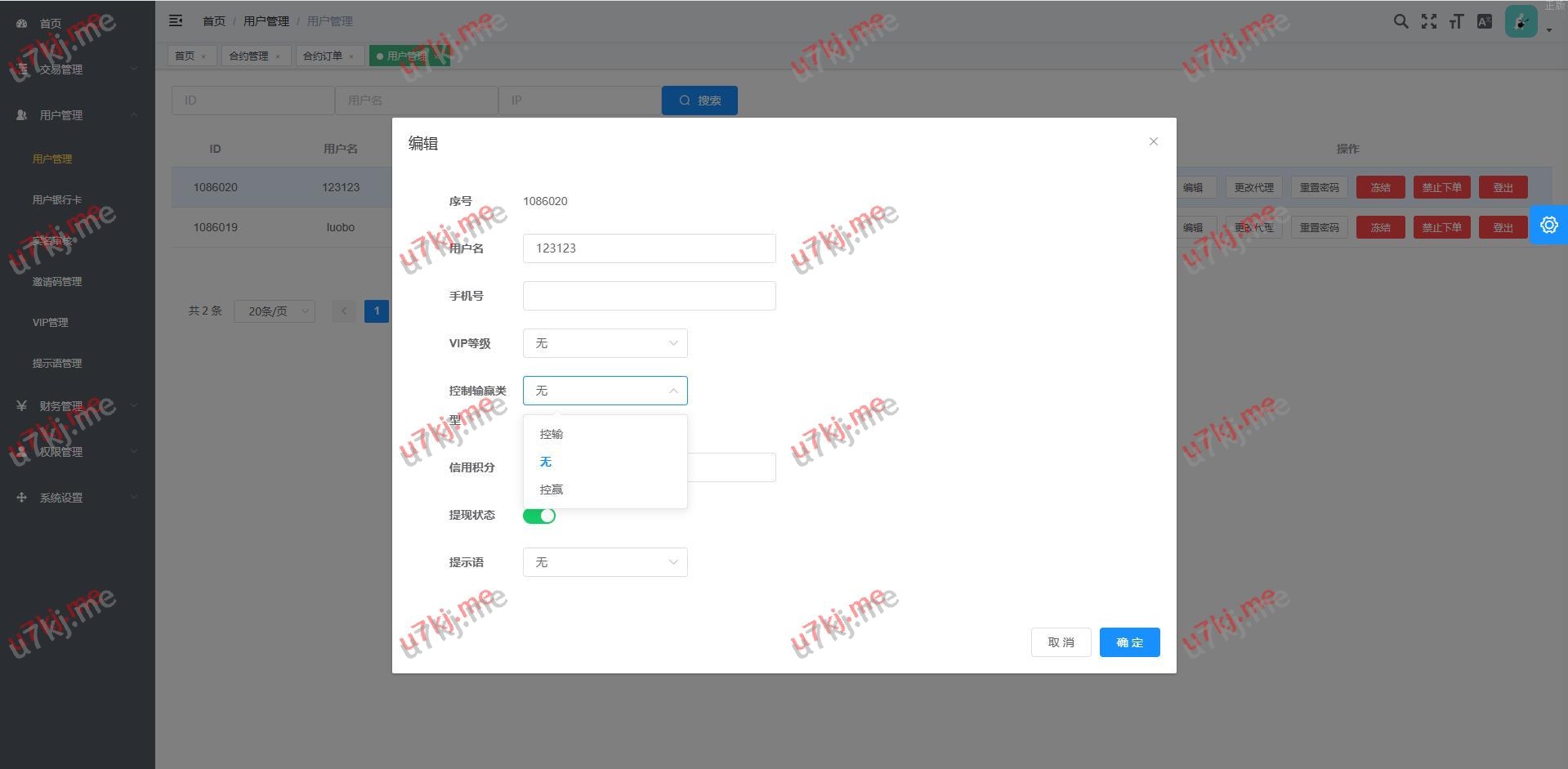Click the 取消 button in the dialog
1568x769 pixels.
click(x=1061, y=642)
